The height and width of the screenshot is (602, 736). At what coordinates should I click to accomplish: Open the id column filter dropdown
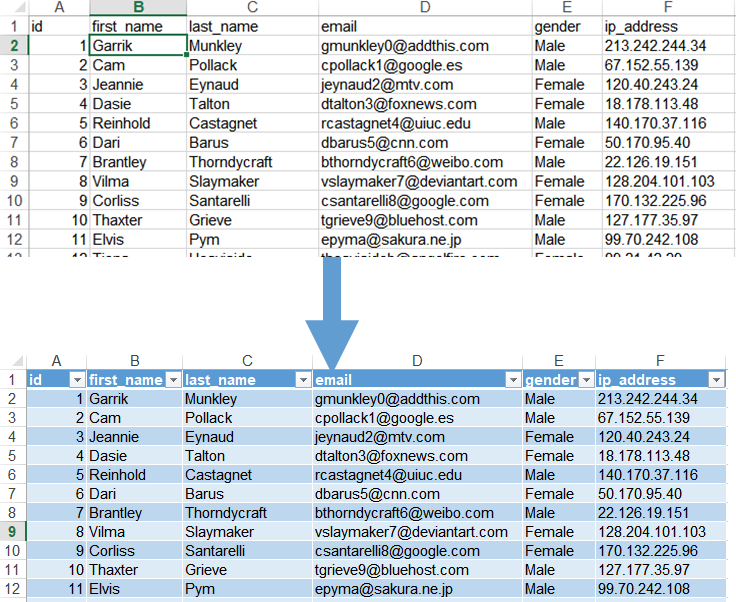(x=77, y=380)
